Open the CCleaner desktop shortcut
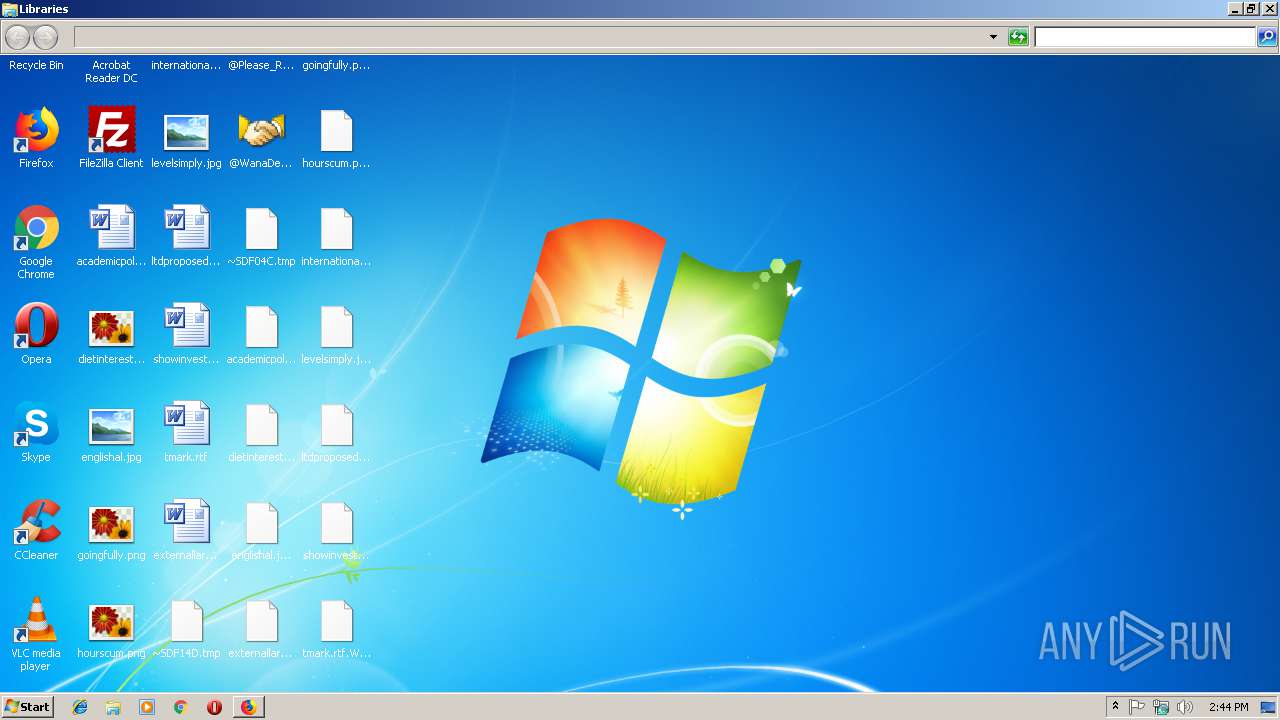The image size is (1280, 720). (36, 523)
